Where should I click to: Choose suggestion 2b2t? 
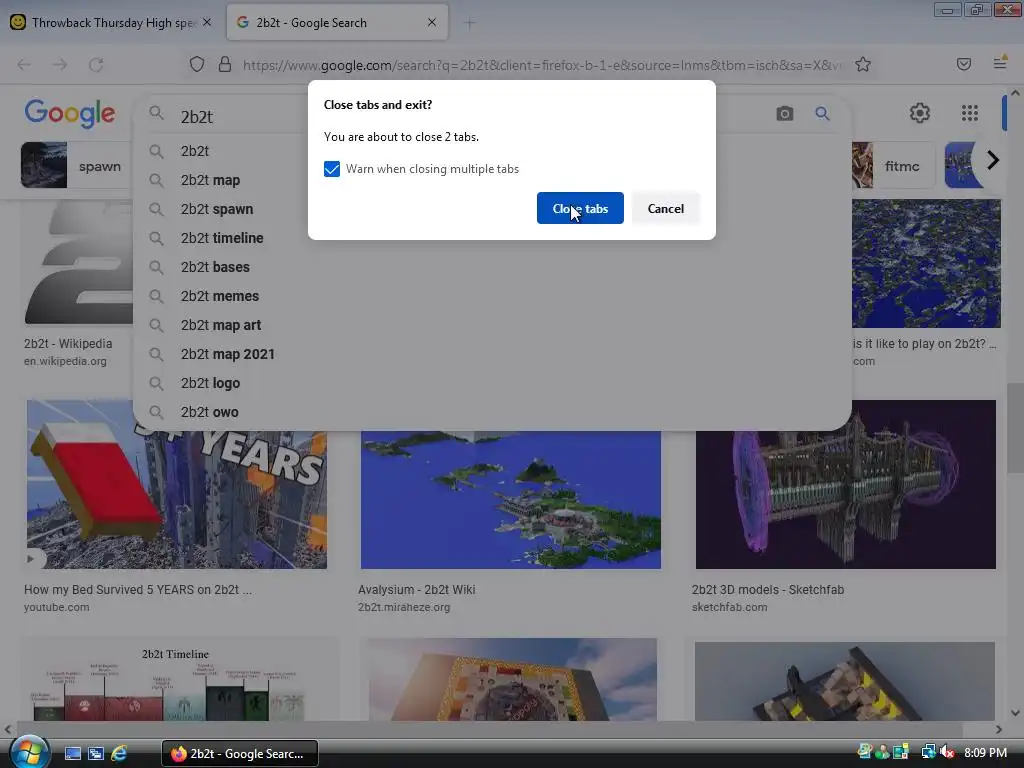pyautogui.click(x=195, y=151)
